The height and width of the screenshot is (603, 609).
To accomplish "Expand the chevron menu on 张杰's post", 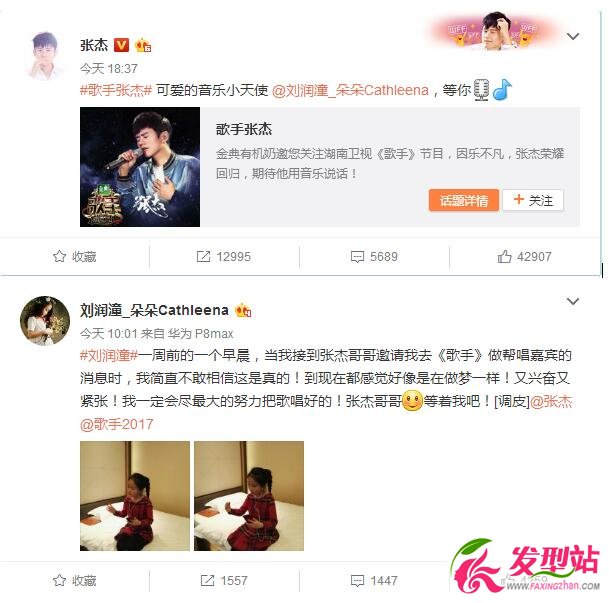I will click(x=573, y=36).
